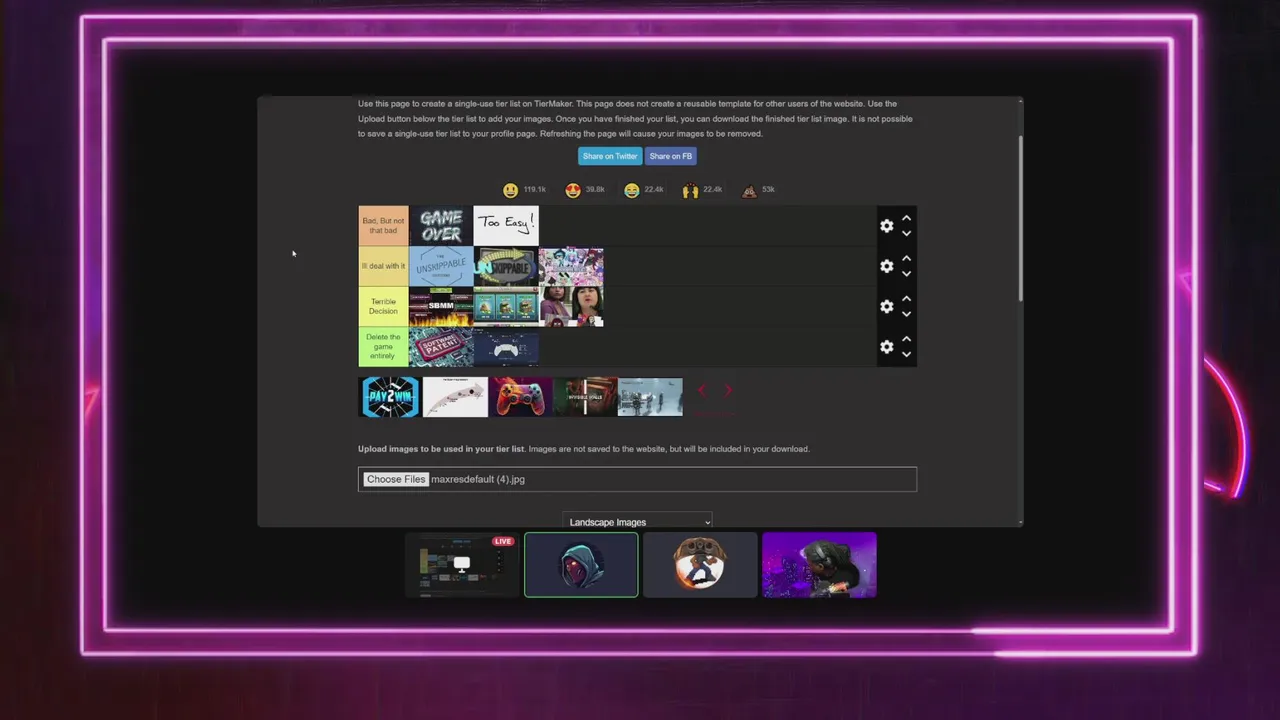
Task: Open settings gear for 'Terrible Decision' tier
Action: pyautogui.click(x=886, y=306)
